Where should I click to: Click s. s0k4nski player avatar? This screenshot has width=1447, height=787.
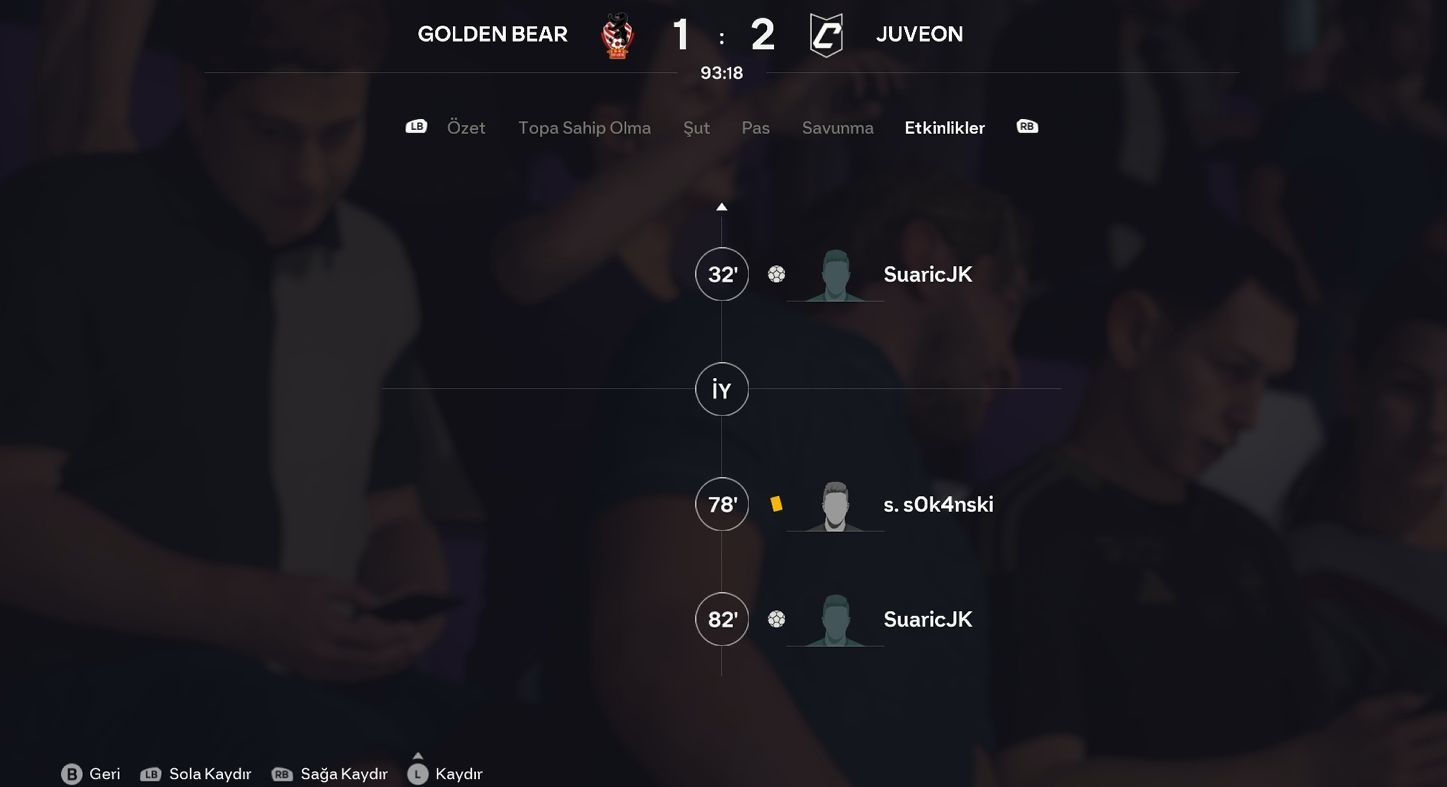tap(835, 506)
